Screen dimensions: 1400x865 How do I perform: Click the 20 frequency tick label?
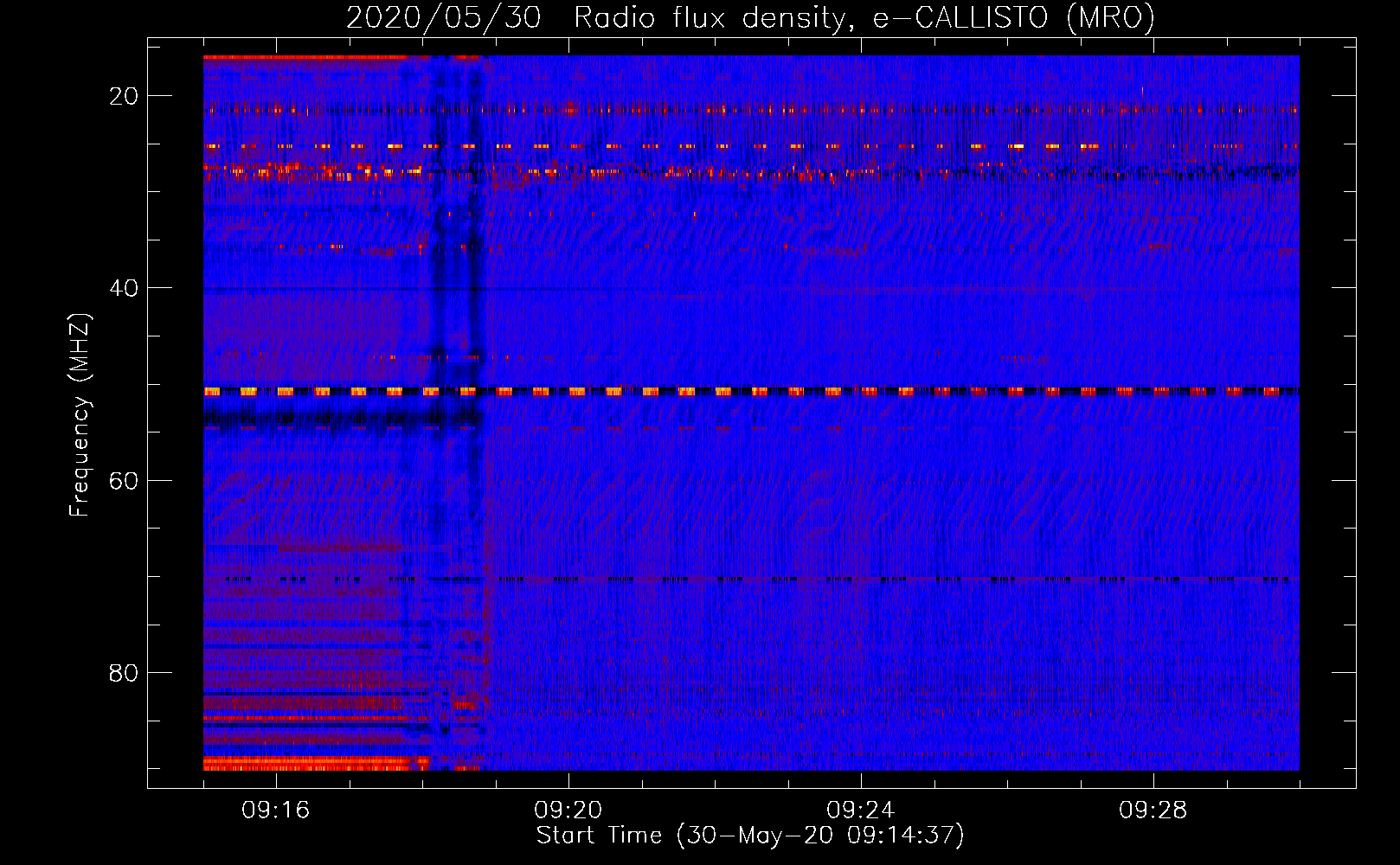tap(124, 96)
